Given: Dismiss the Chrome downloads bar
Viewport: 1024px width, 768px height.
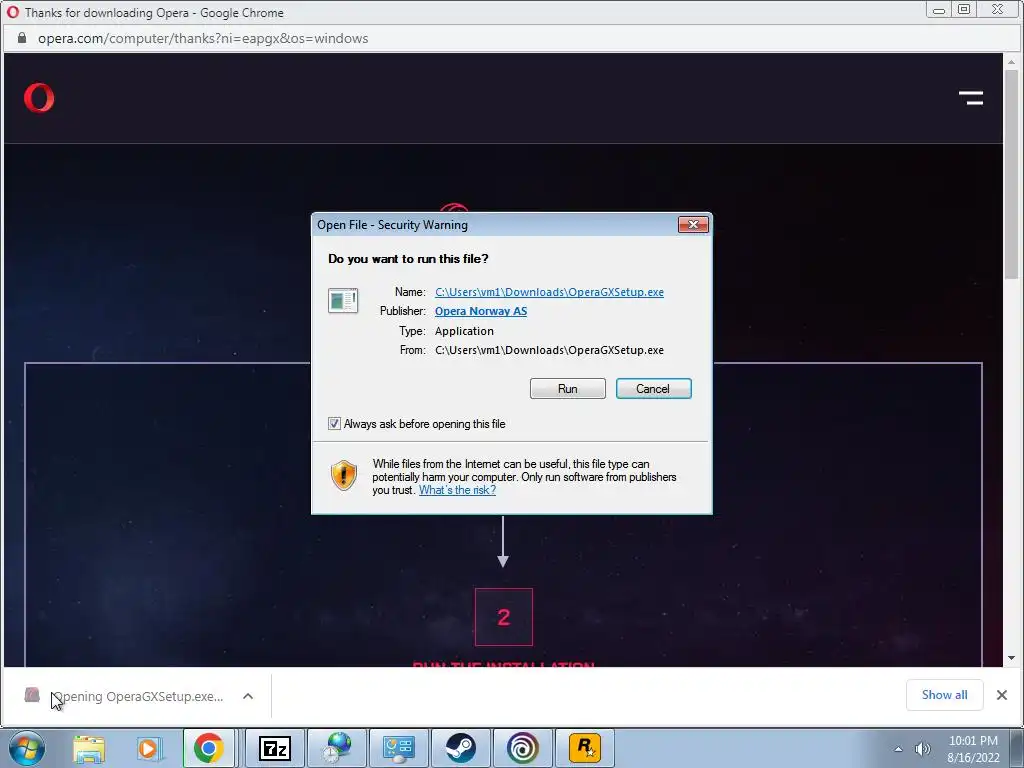Looking at the screenshot, I should 1002,695.
